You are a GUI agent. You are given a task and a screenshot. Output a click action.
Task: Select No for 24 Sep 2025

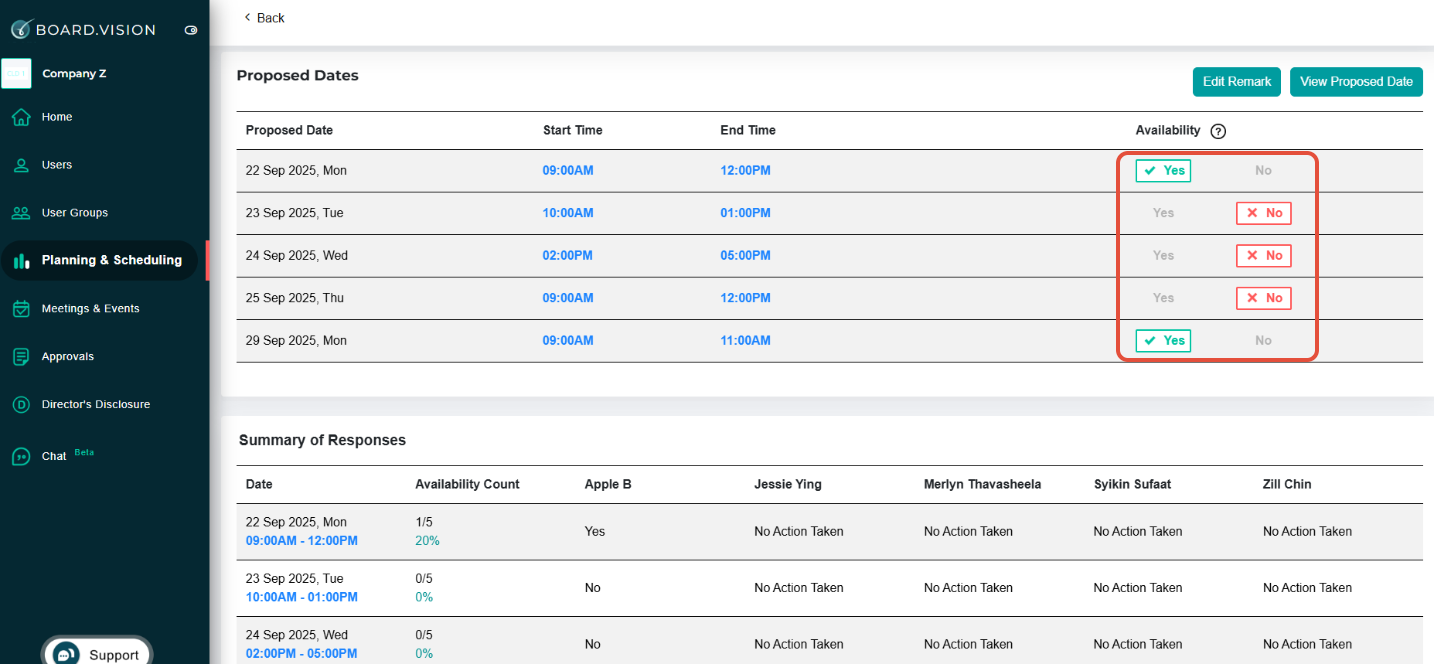point(1263,256)
